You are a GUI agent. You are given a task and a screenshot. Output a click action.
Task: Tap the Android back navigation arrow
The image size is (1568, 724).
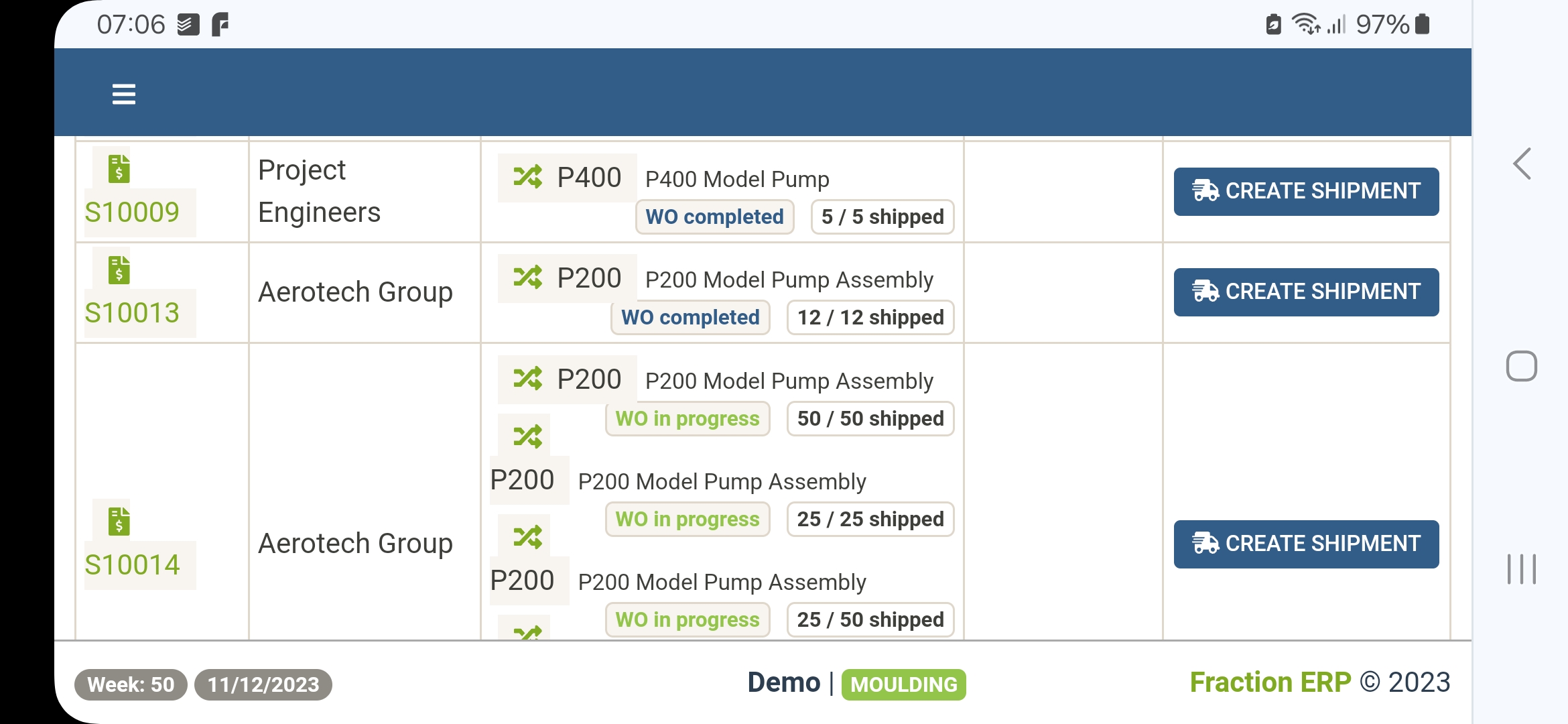click(x=1521, y=164)
